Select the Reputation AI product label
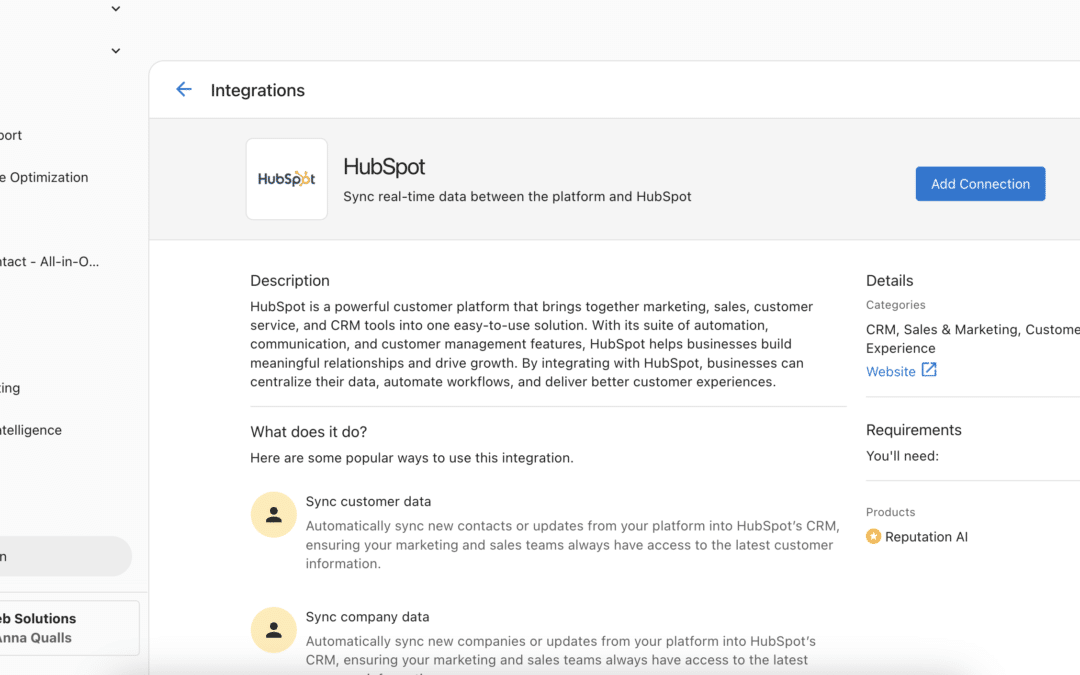1080x675 pixels. [926, 537]
